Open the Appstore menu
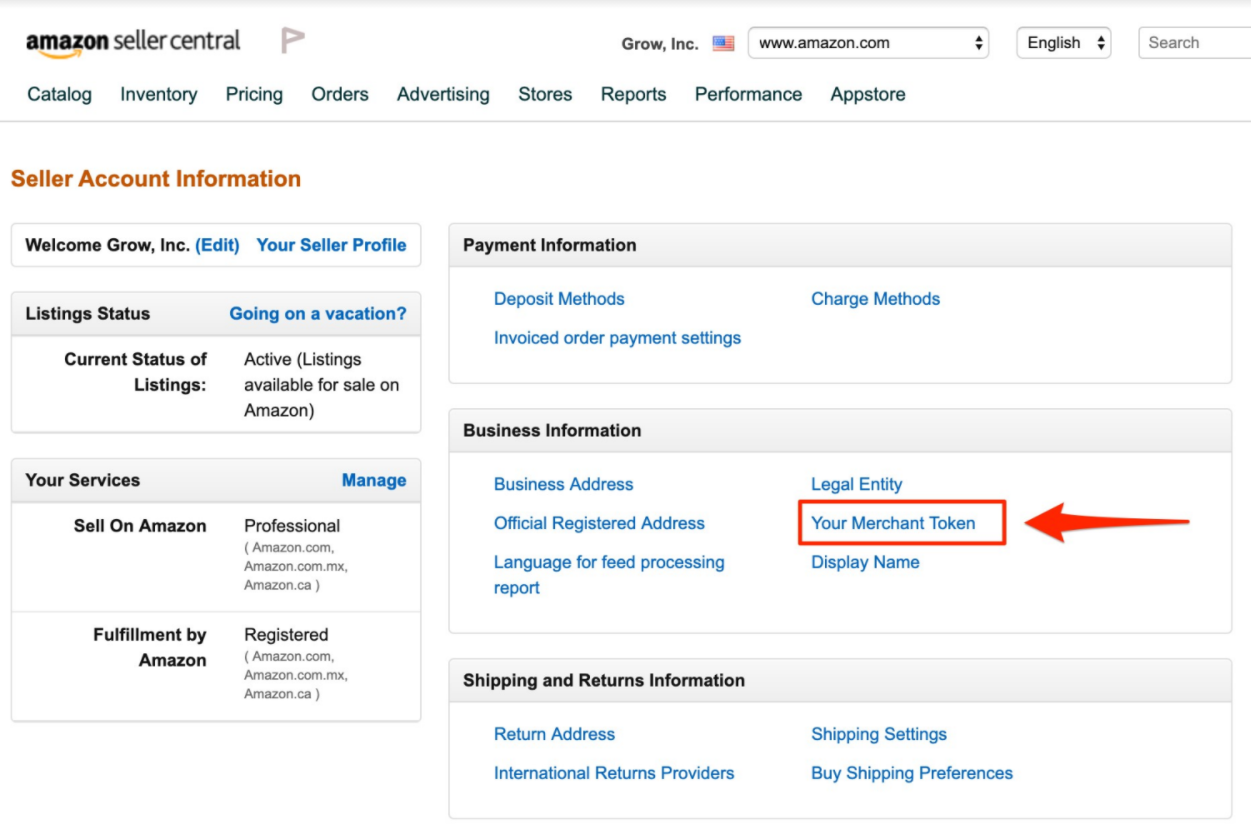 868,94
